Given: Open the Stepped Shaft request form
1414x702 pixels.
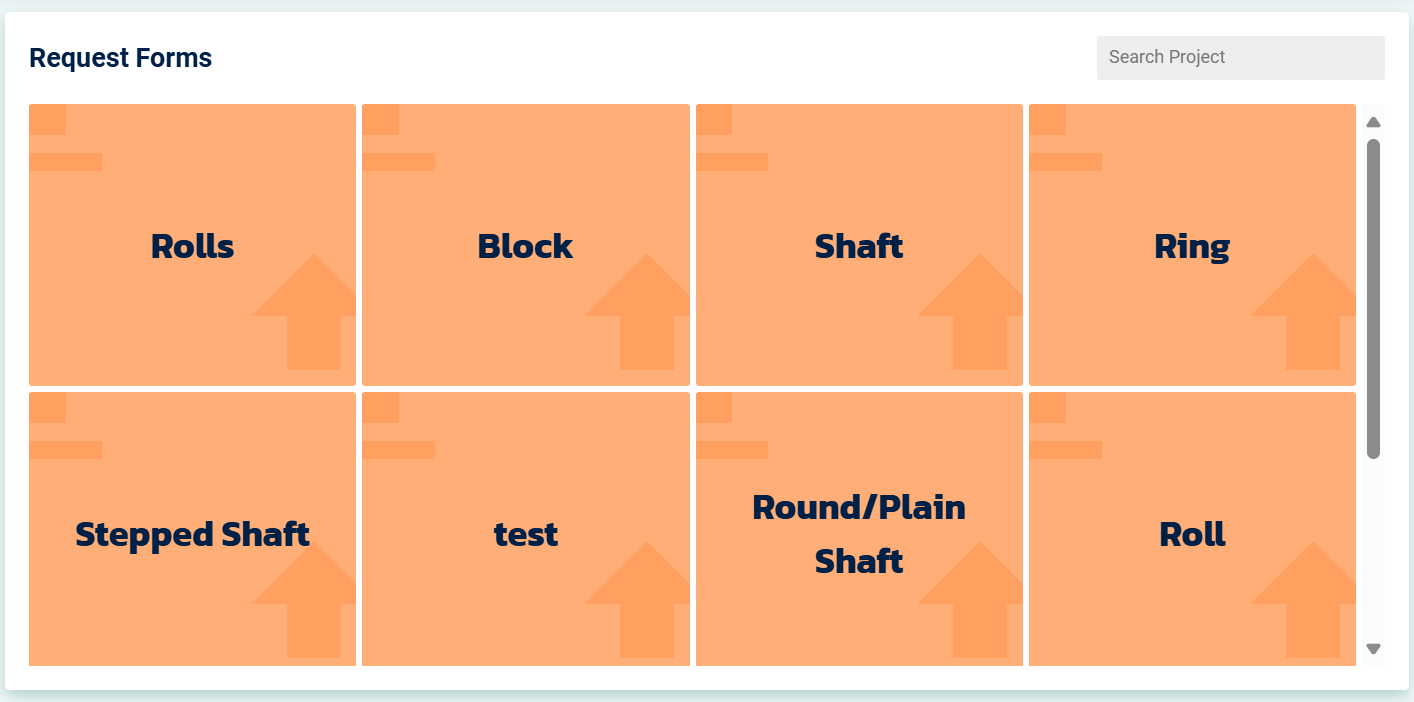Looking at the screenshot, I should (x=192, y=534).
